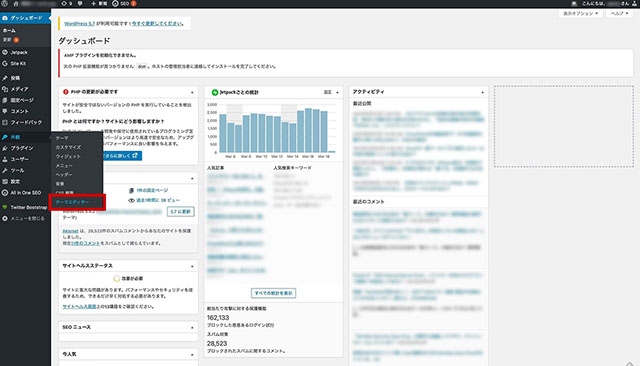This screenshot has width=640, height=366.
Task: Click the media icon for メディア
Action: (x=5, y=89)
